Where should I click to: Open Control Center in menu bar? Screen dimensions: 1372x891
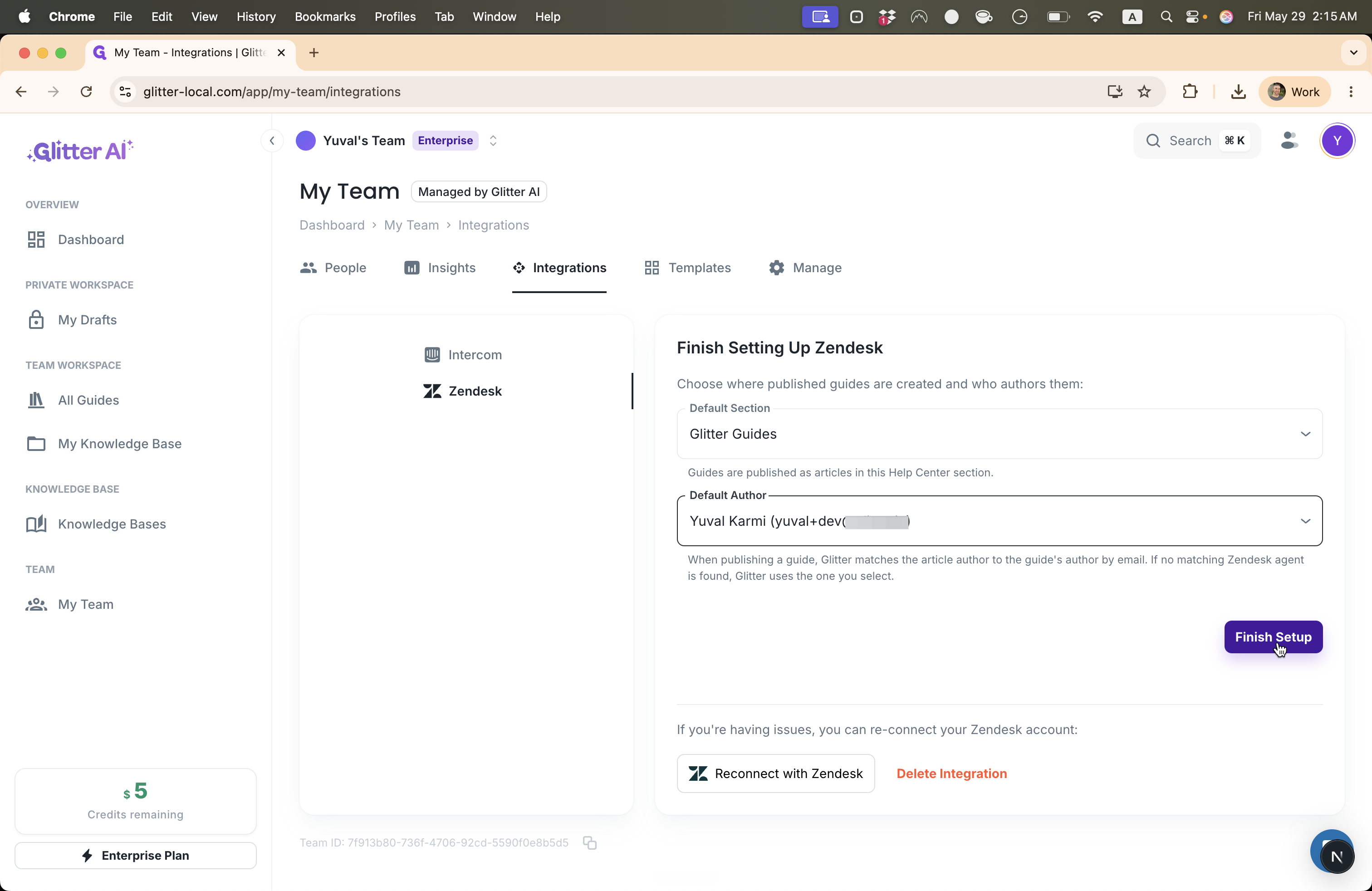[1193, 17]
